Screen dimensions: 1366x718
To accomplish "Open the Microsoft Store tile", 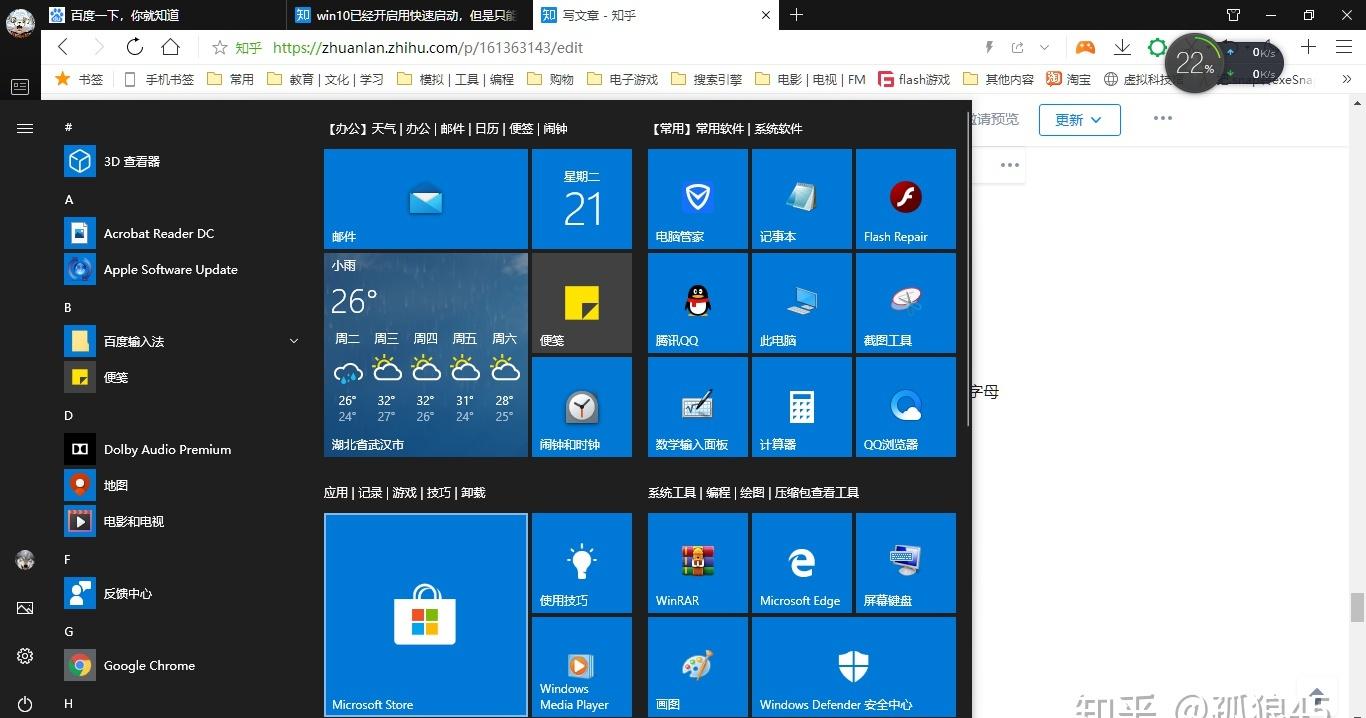I will [x=426, y=615].
